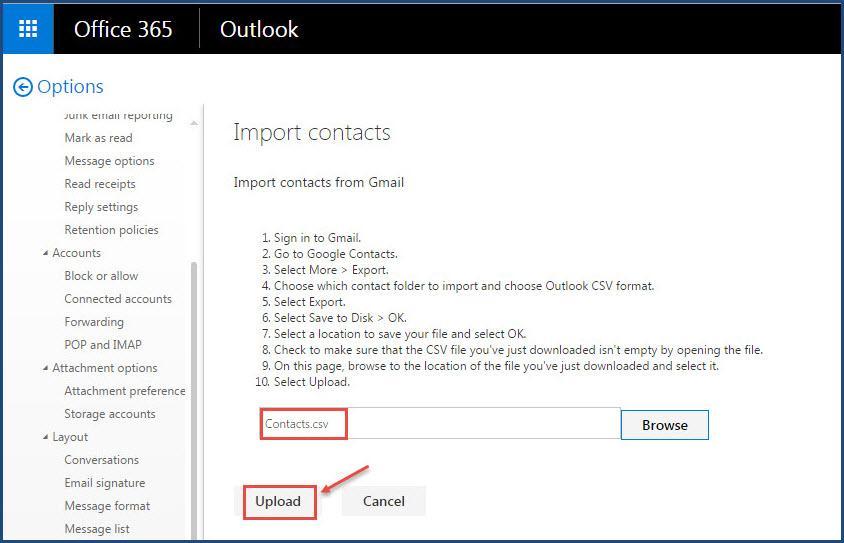This screenshot has width=844, height=543.
Task: Open Forwarding settings
Action: pyautogui.click(x=94, y=322)
